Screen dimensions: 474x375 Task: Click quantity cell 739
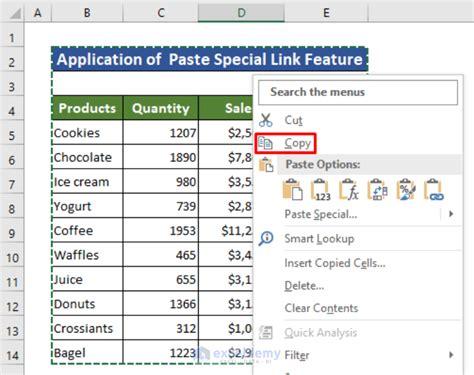pyautogui.click(x=161, y=206)
